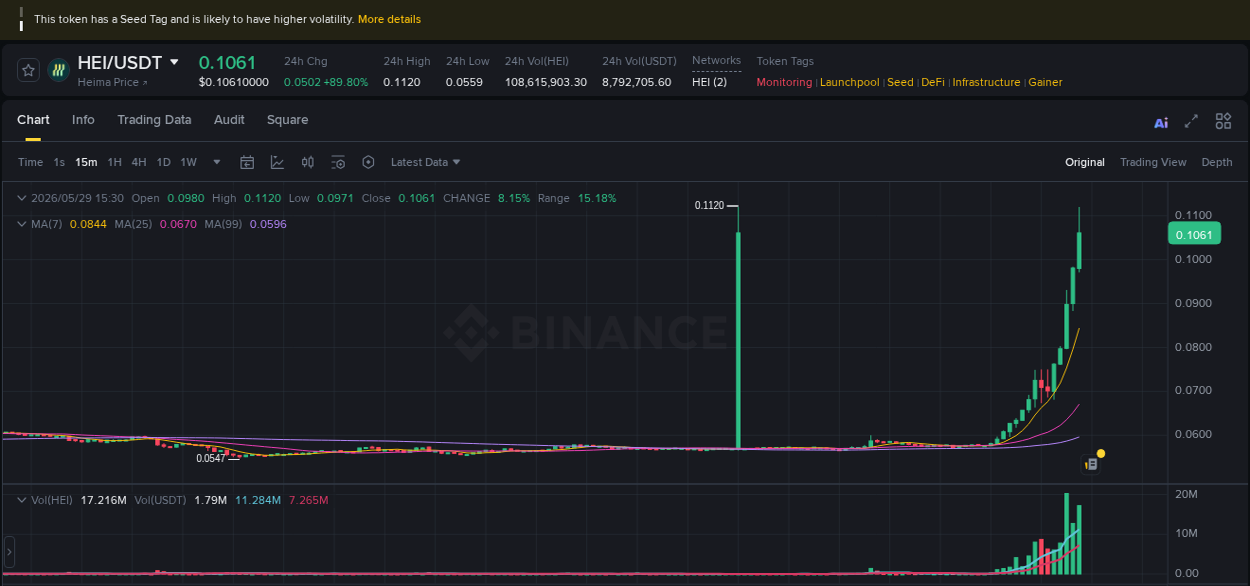Switch to the Chart tab
Viewport: 1250px width, 586px height.
33,120
